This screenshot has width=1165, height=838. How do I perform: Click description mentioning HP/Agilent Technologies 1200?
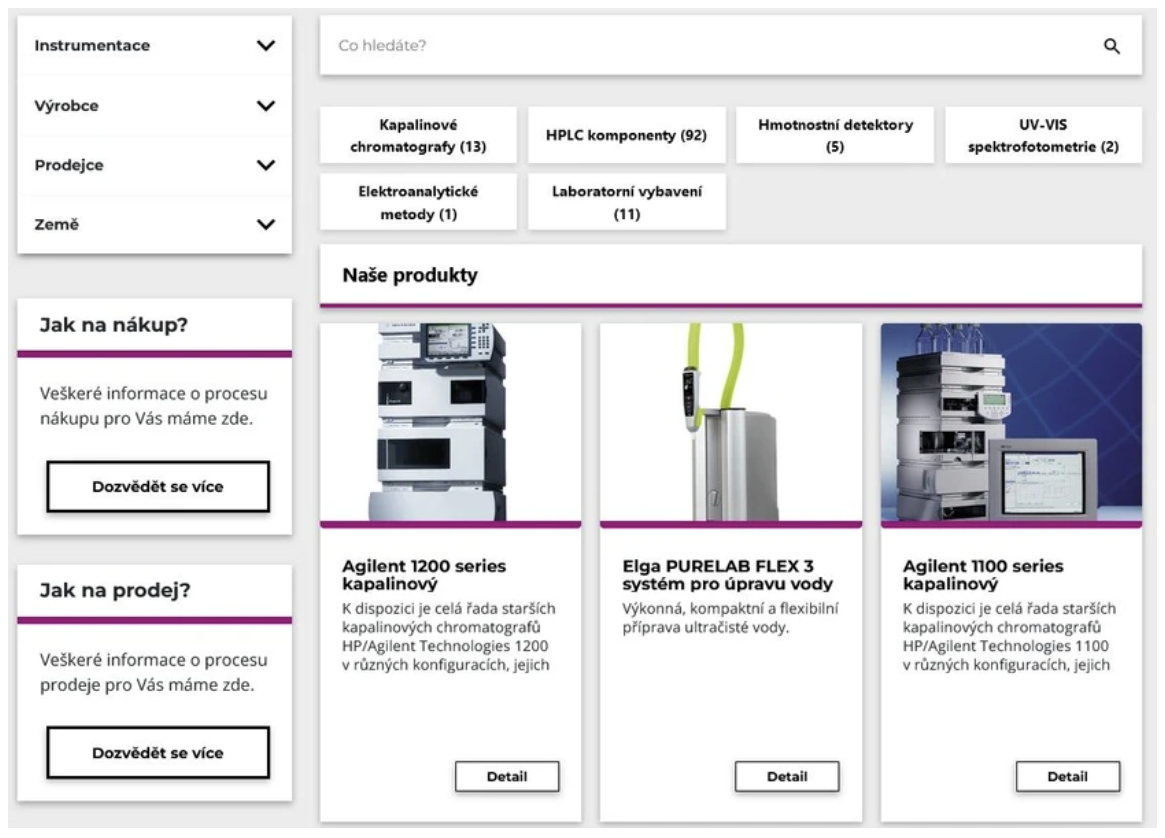pos(449,637)
